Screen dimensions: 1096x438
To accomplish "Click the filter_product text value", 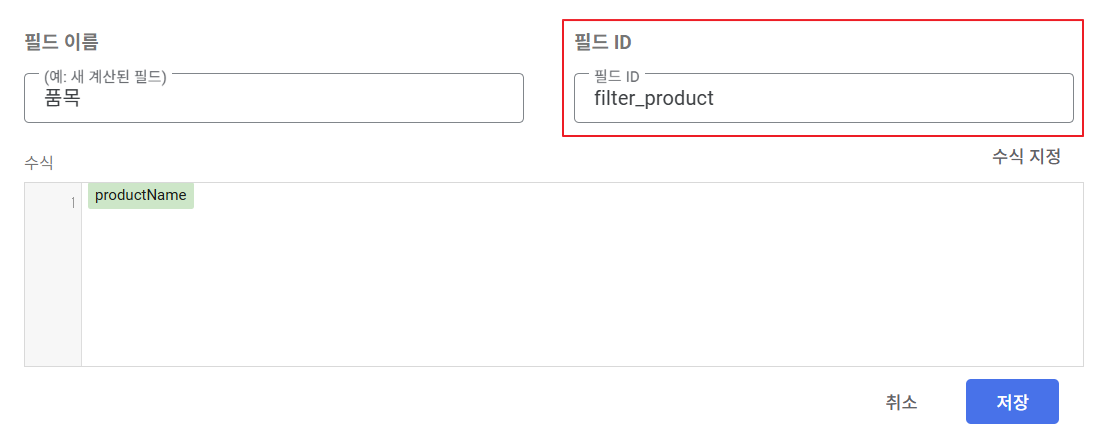I will 654,98.
